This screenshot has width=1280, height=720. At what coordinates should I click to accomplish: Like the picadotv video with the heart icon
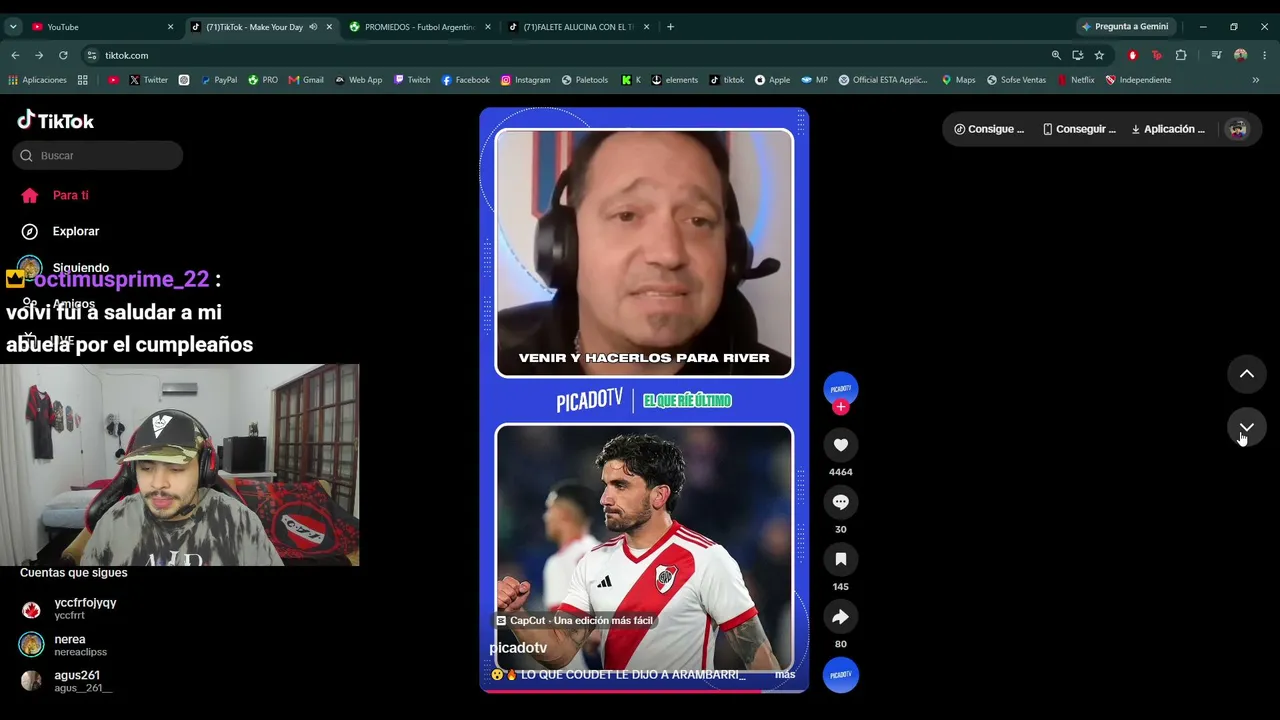pyautogui.click(x=840, y=445)
